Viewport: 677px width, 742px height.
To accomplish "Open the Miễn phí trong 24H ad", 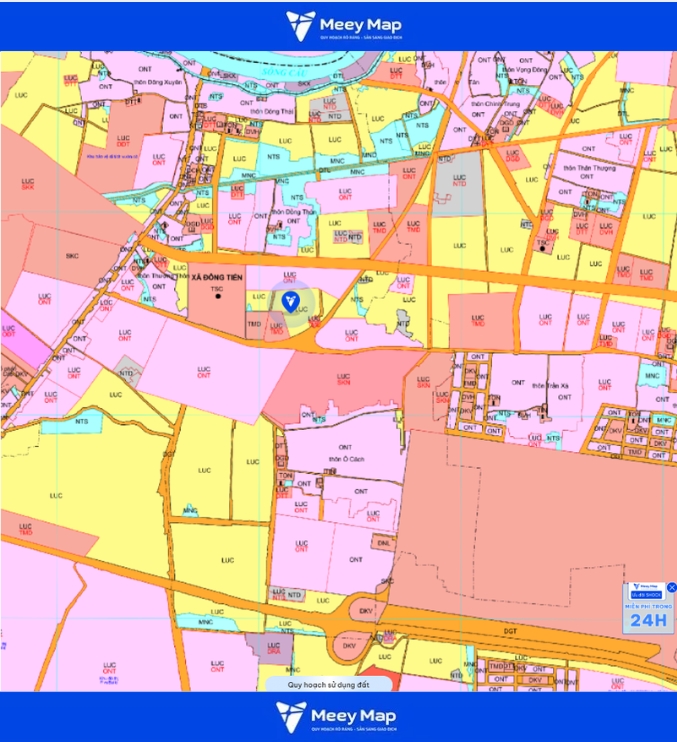I will 648,609.
